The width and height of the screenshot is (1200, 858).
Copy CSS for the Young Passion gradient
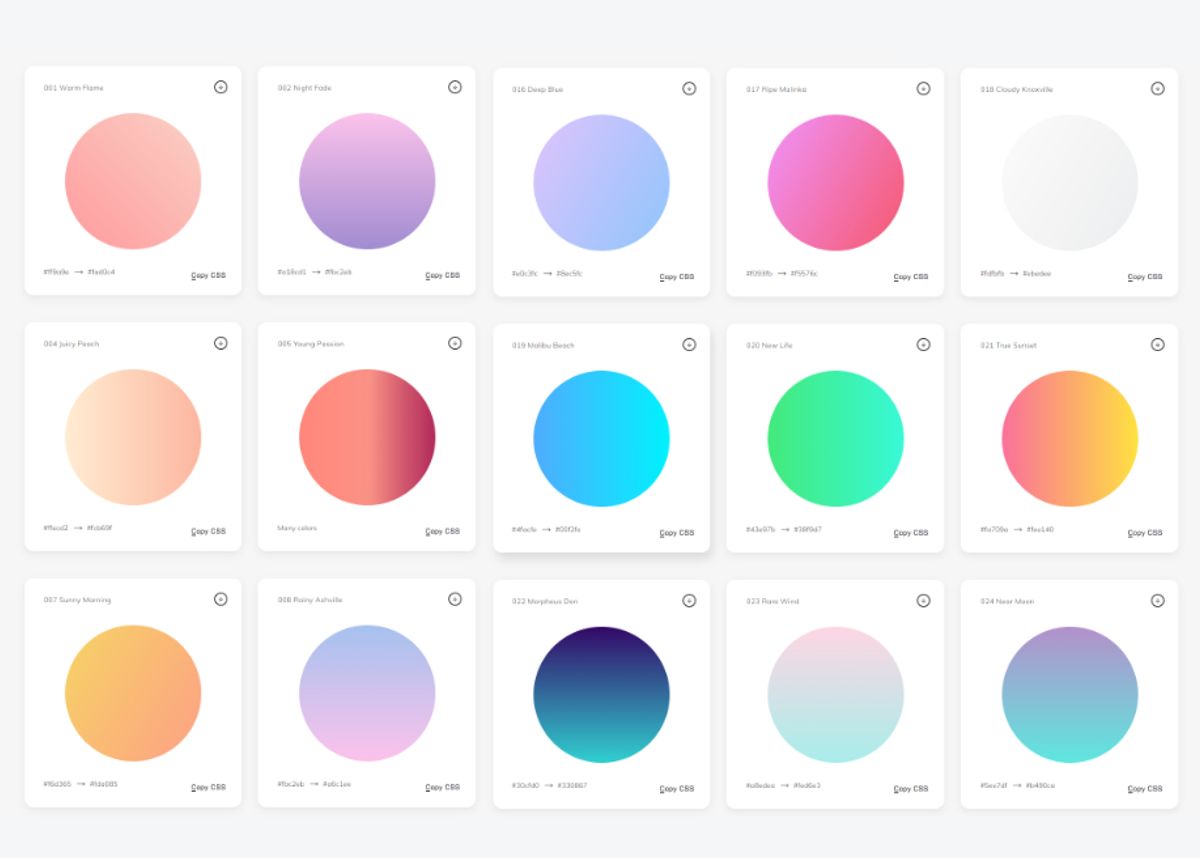point(443,531)
